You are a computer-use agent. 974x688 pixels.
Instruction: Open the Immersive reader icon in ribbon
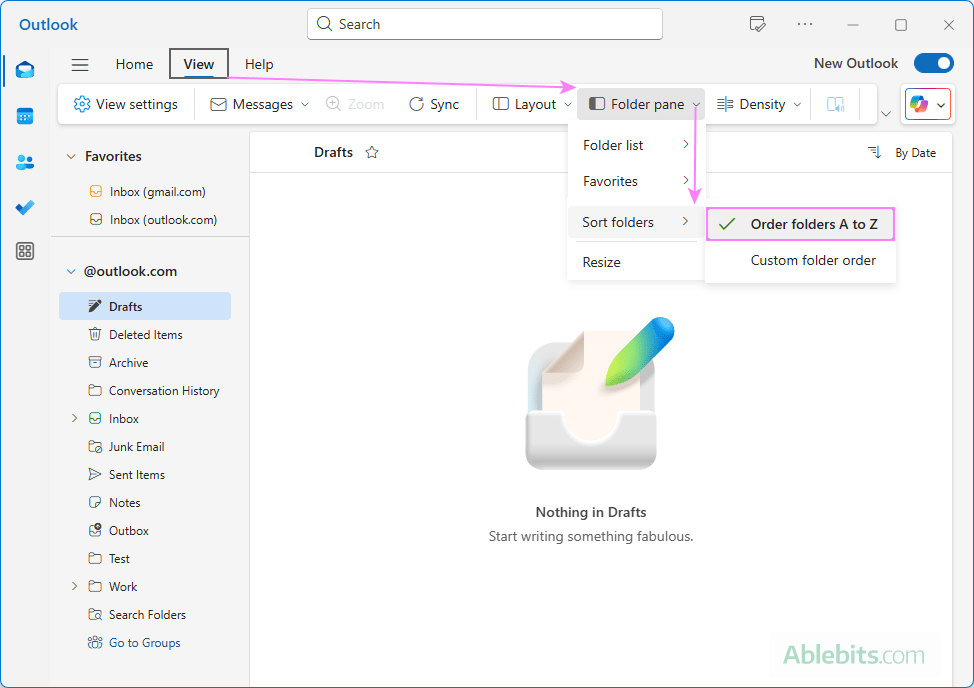pyautogui.click(x=835, y=104)
